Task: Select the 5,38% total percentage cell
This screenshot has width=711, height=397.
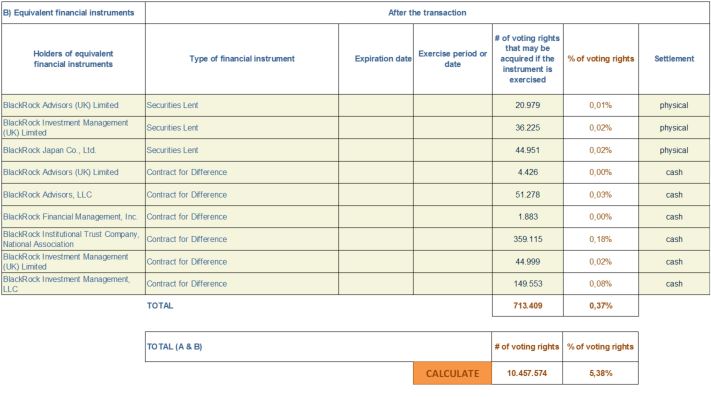Action: click(600, 373)
